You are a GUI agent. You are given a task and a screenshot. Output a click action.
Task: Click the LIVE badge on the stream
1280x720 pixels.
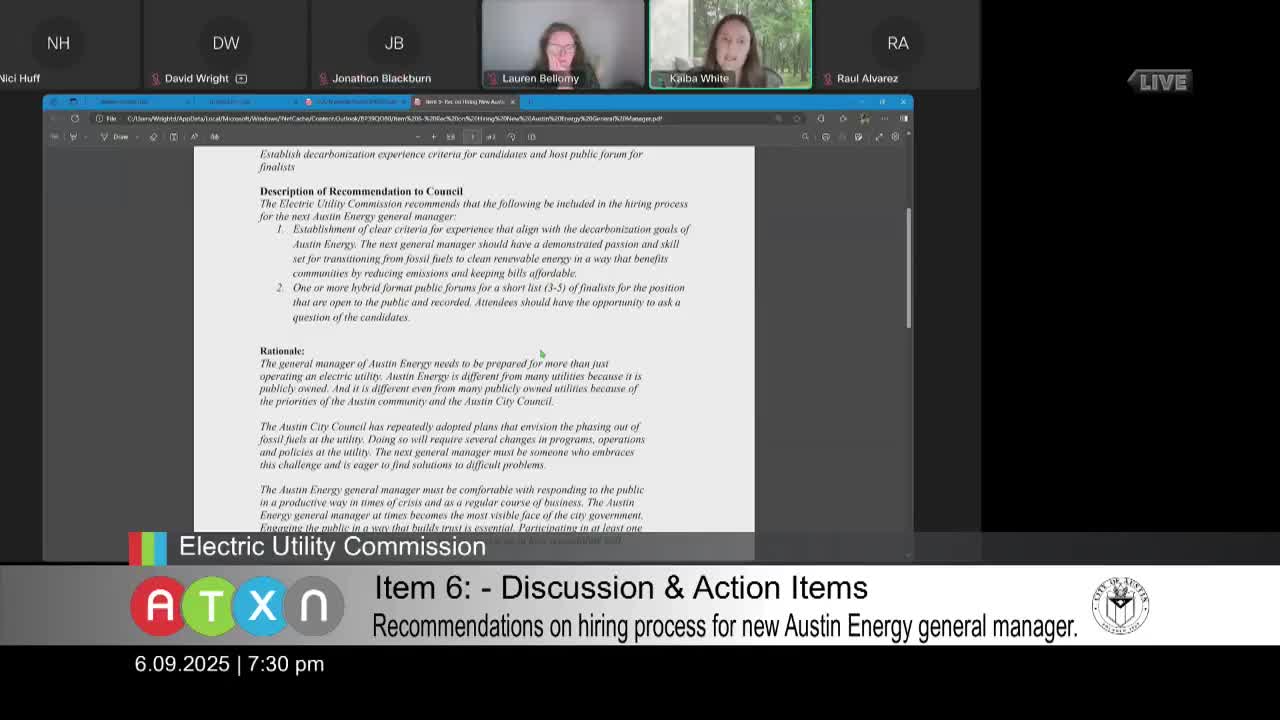point(1160,82)
